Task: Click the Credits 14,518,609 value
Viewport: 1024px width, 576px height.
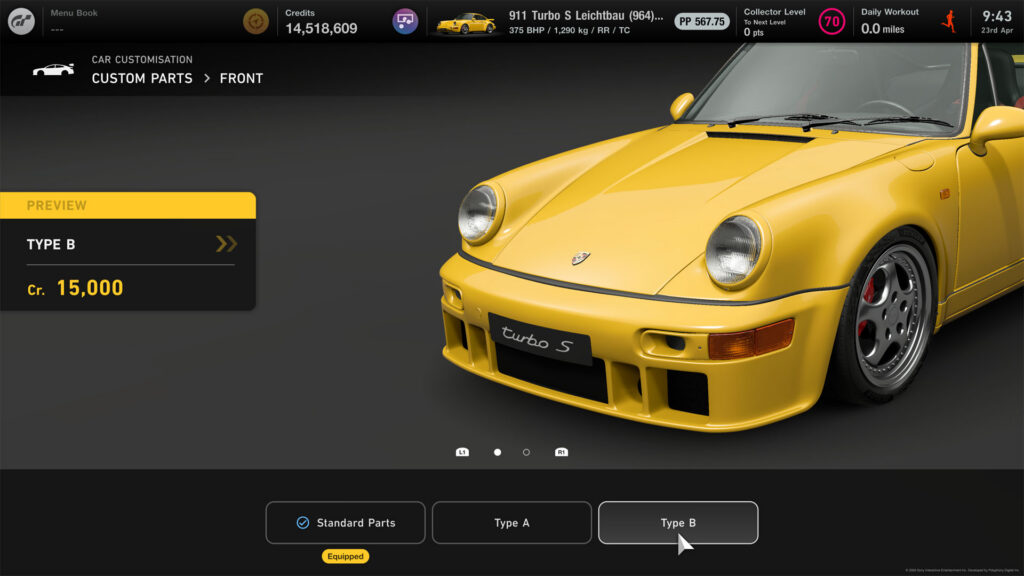Action: 321,28
